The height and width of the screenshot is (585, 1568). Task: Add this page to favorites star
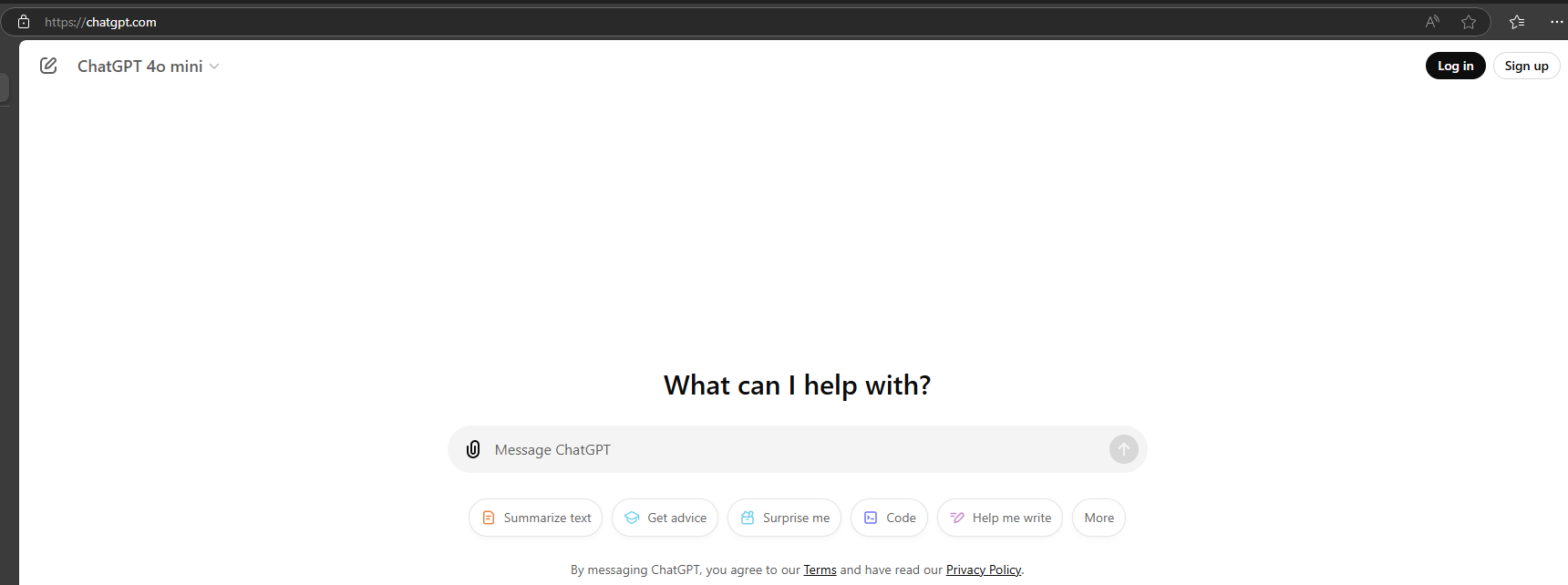point(1469,22)
